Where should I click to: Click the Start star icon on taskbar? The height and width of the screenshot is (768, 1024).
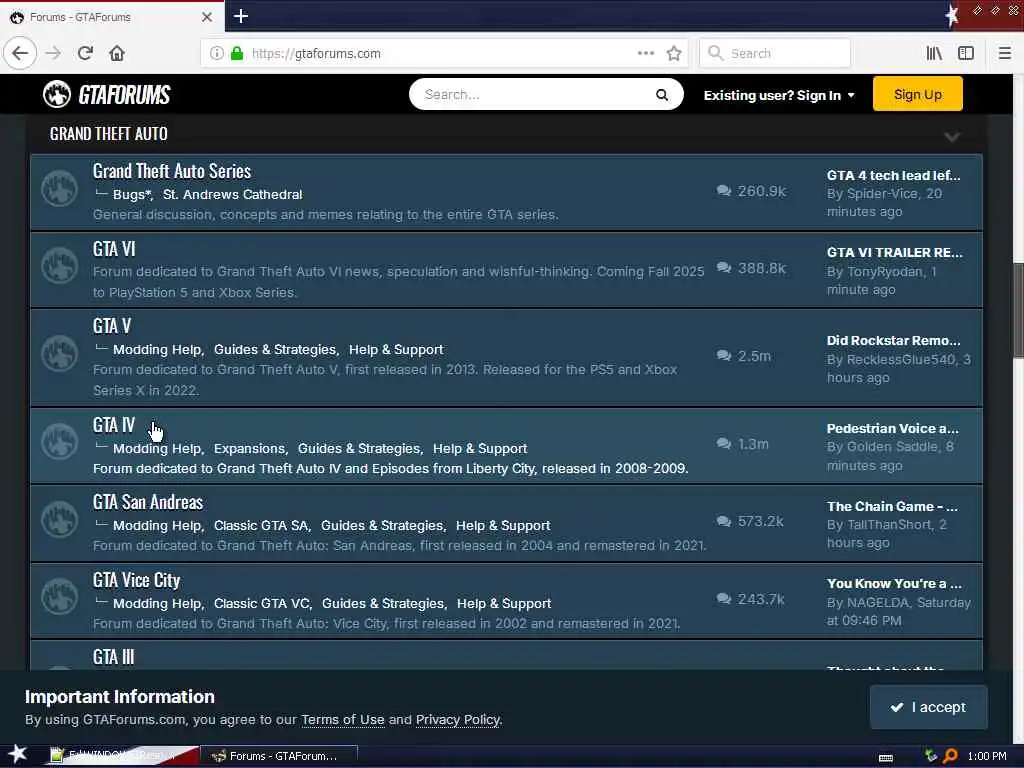point(18,754)
